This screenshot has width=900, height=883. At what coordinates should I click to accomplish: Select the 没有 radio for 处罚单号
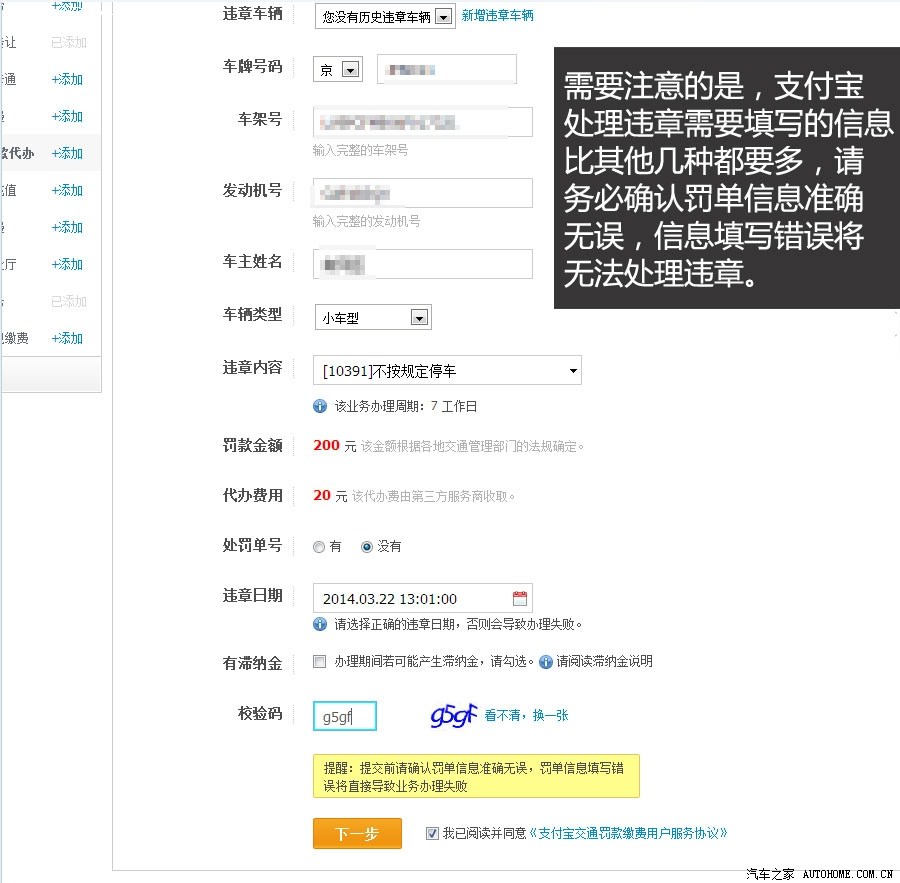click(x=367, y=547)
